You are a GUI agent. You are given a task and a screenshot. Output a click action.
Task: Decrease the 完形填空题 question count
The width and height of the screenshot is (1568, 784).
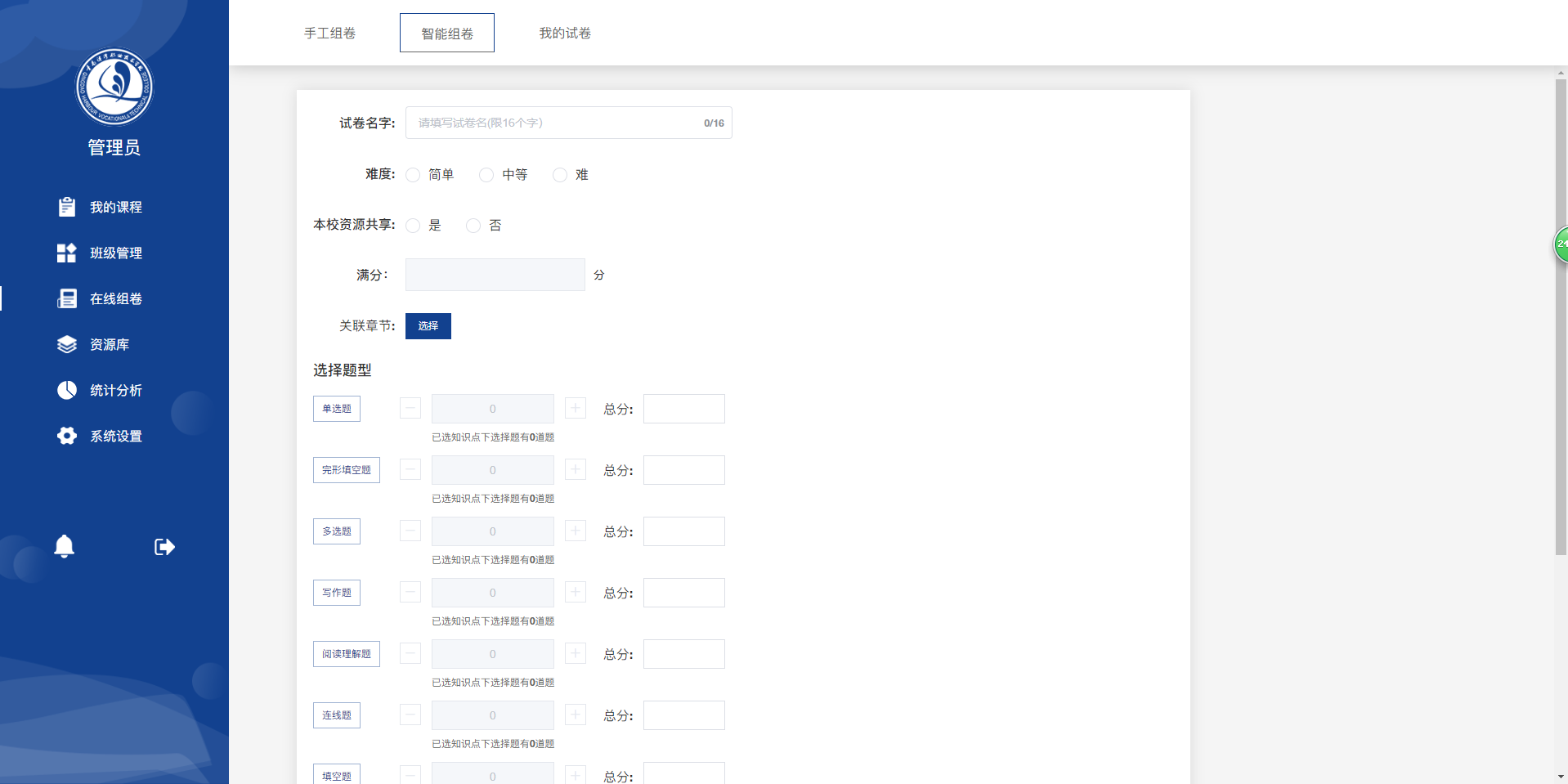410,469
